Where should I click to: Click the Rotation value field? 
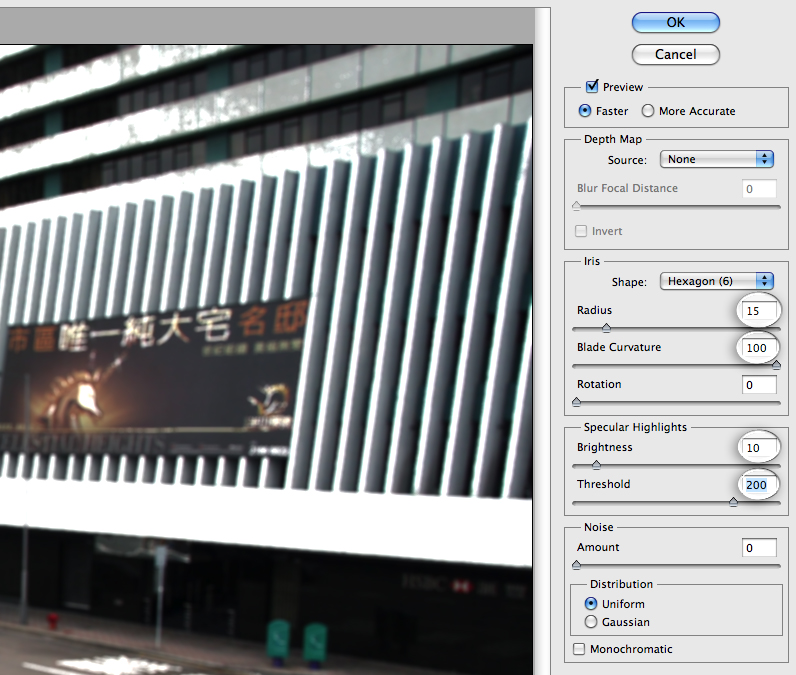pos(759,385)
